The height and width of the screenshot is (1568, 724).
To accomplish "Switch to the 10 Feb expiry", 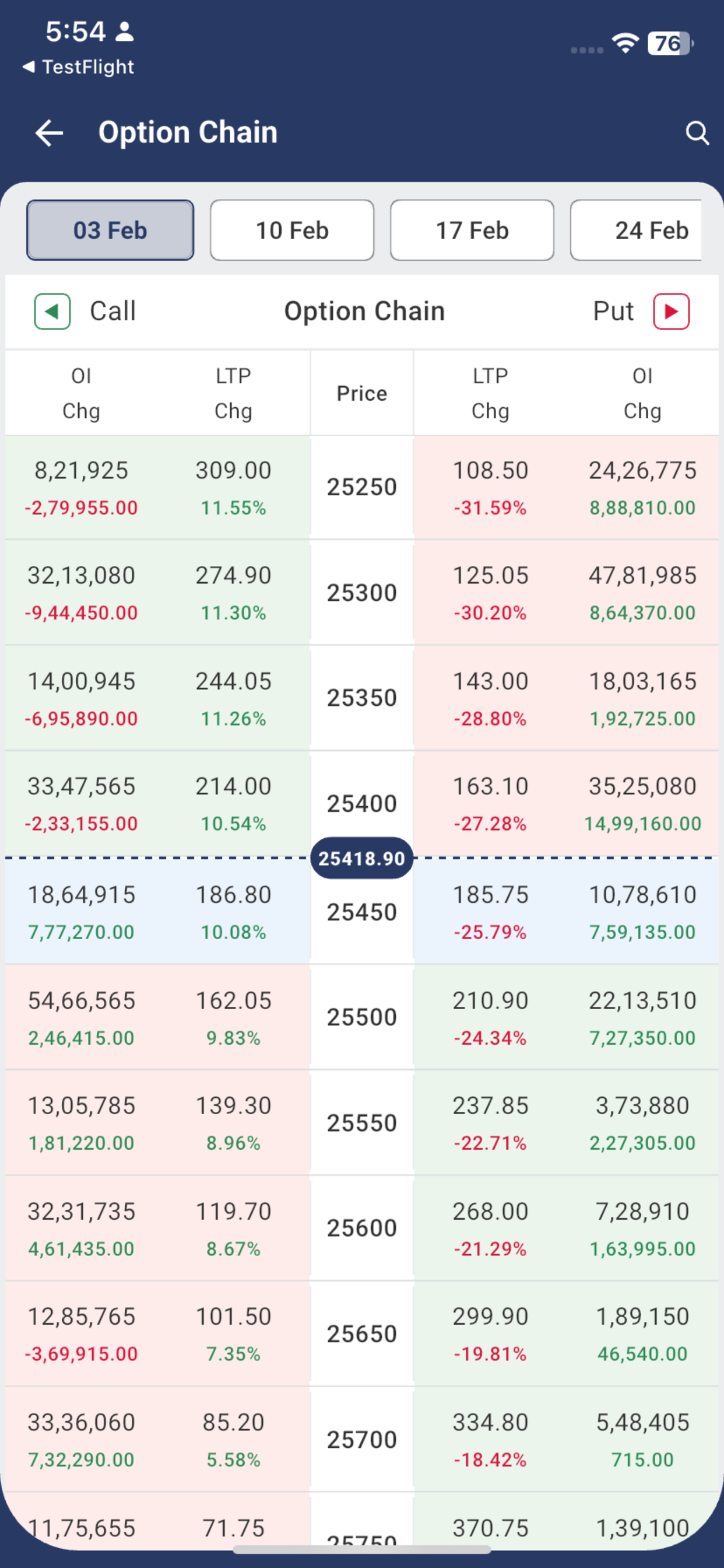I will (292, 230).
